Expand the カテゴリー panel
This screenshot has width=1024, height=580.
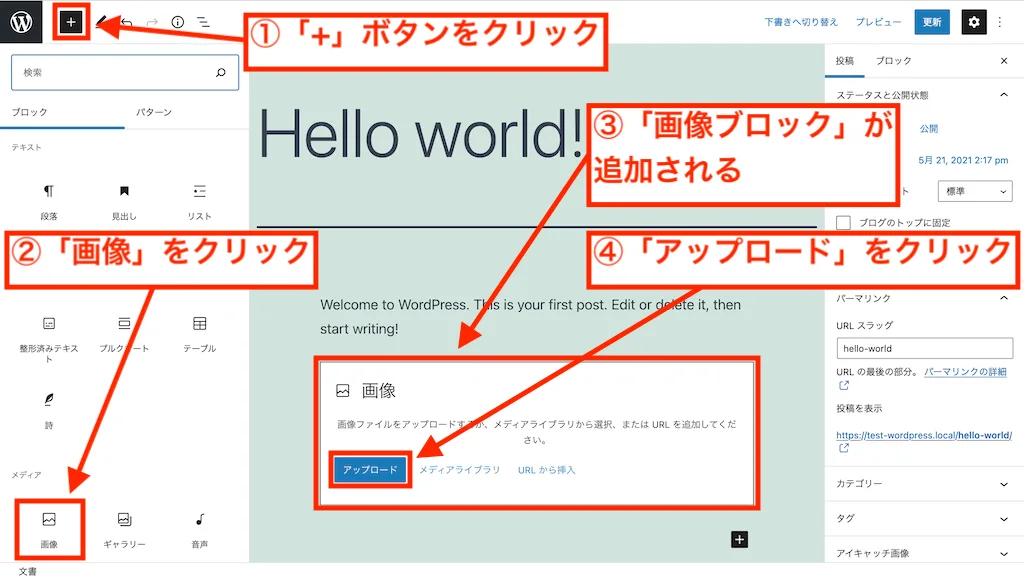point(920,484)
